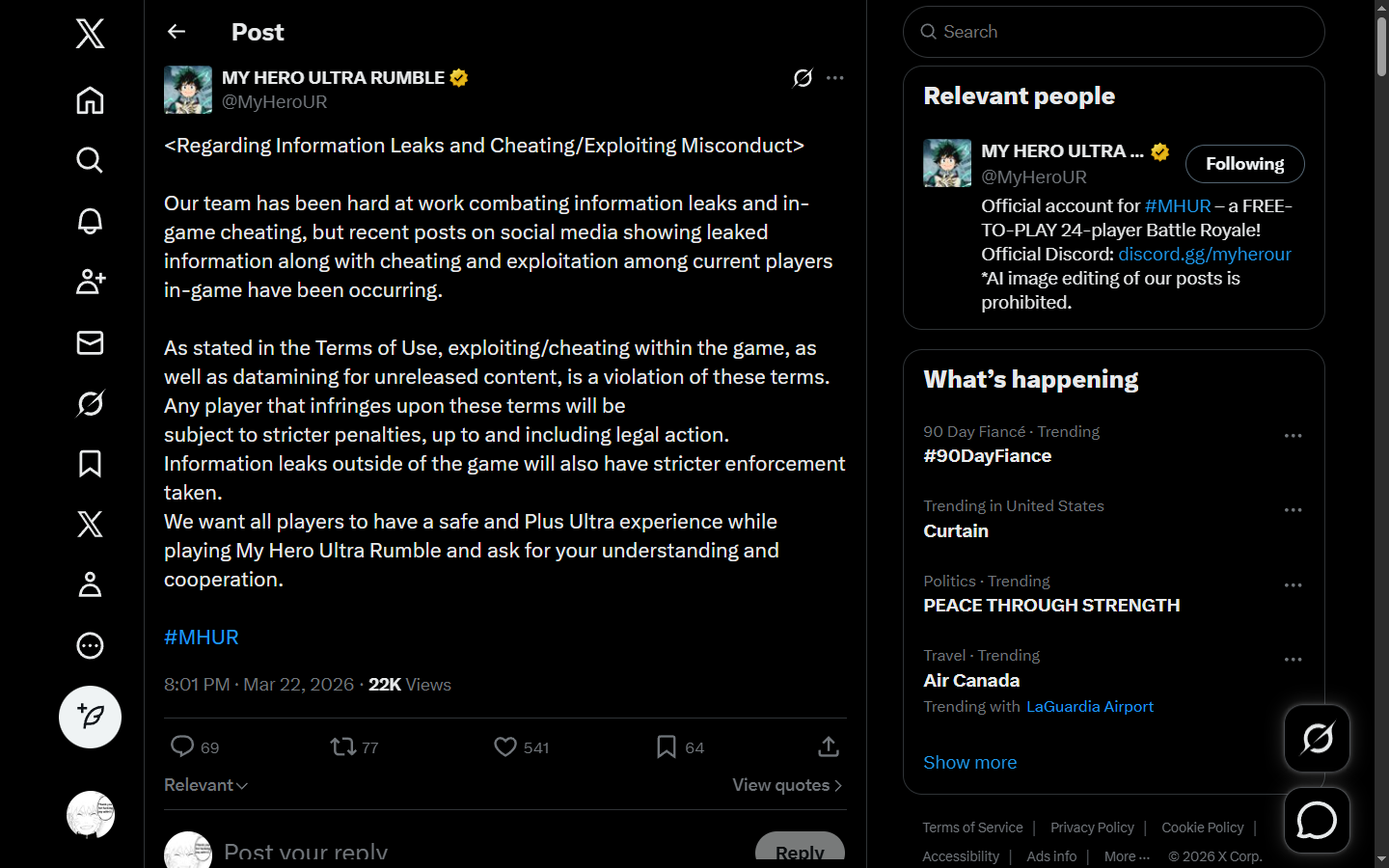Image resolution: width=1389 pixels, height=868 pixels.
Task: Click in the Search field
Action: 1113,32
